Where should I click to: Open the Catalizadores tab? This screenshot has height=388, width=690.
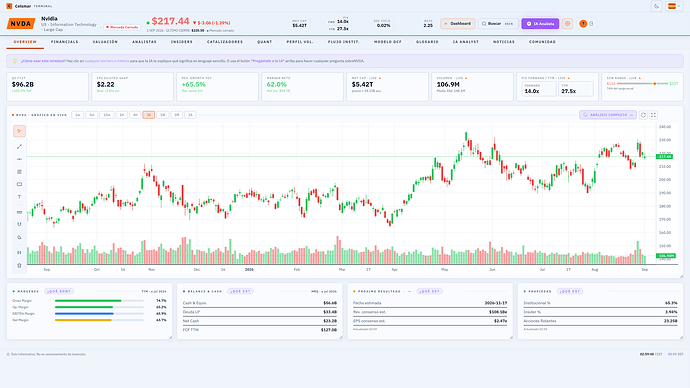(225, 42)
